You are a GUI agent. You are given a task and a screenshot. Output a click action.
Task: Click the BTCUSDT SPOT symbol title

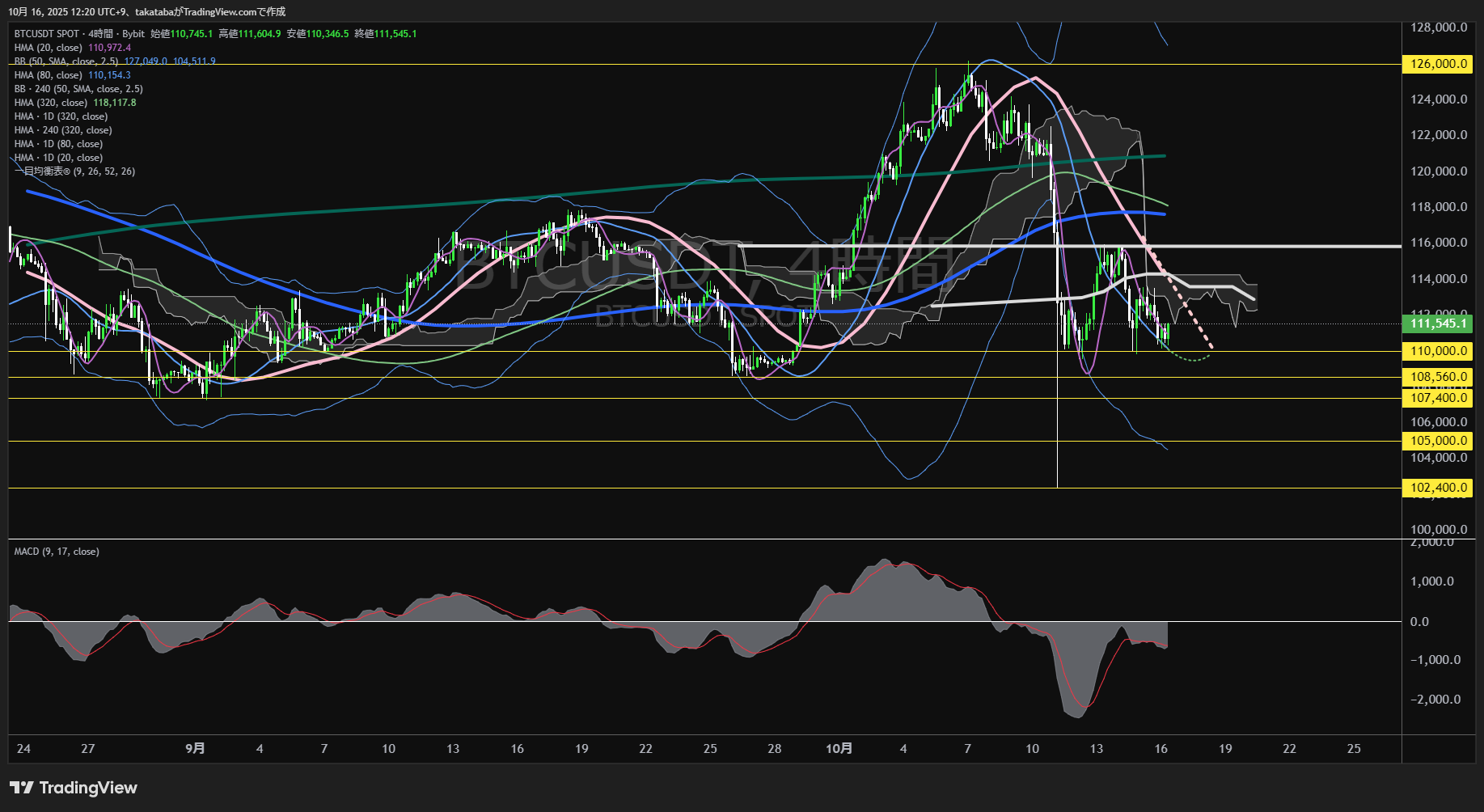point(47,34)
